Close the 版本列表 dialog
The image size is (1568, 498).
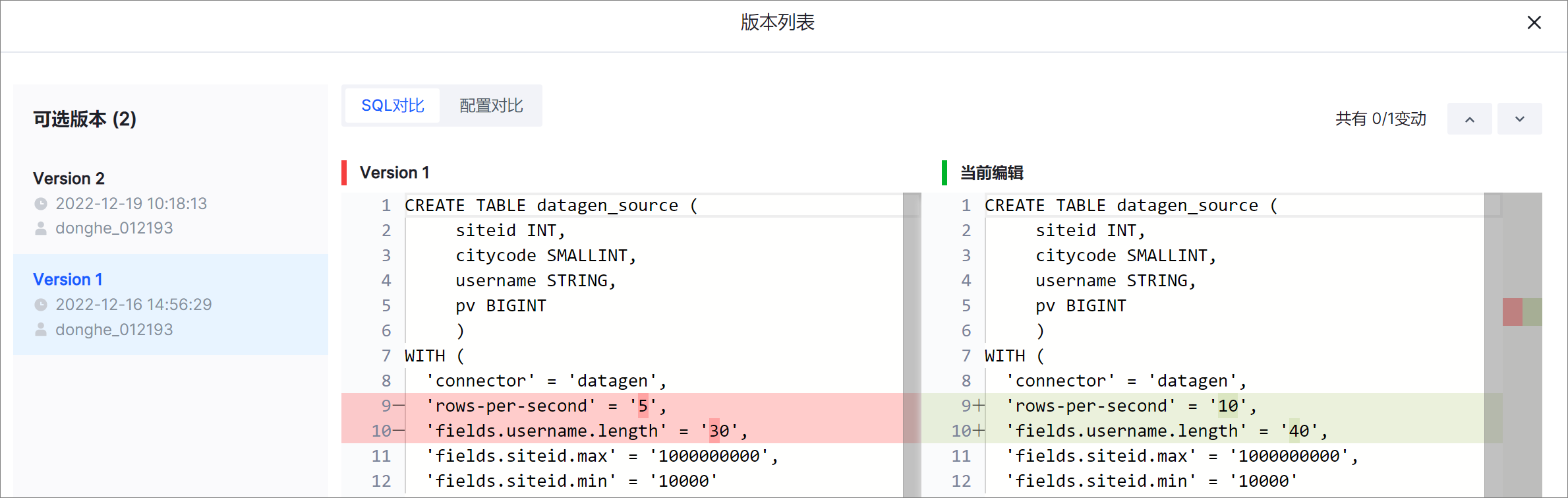coord(1534,22)
